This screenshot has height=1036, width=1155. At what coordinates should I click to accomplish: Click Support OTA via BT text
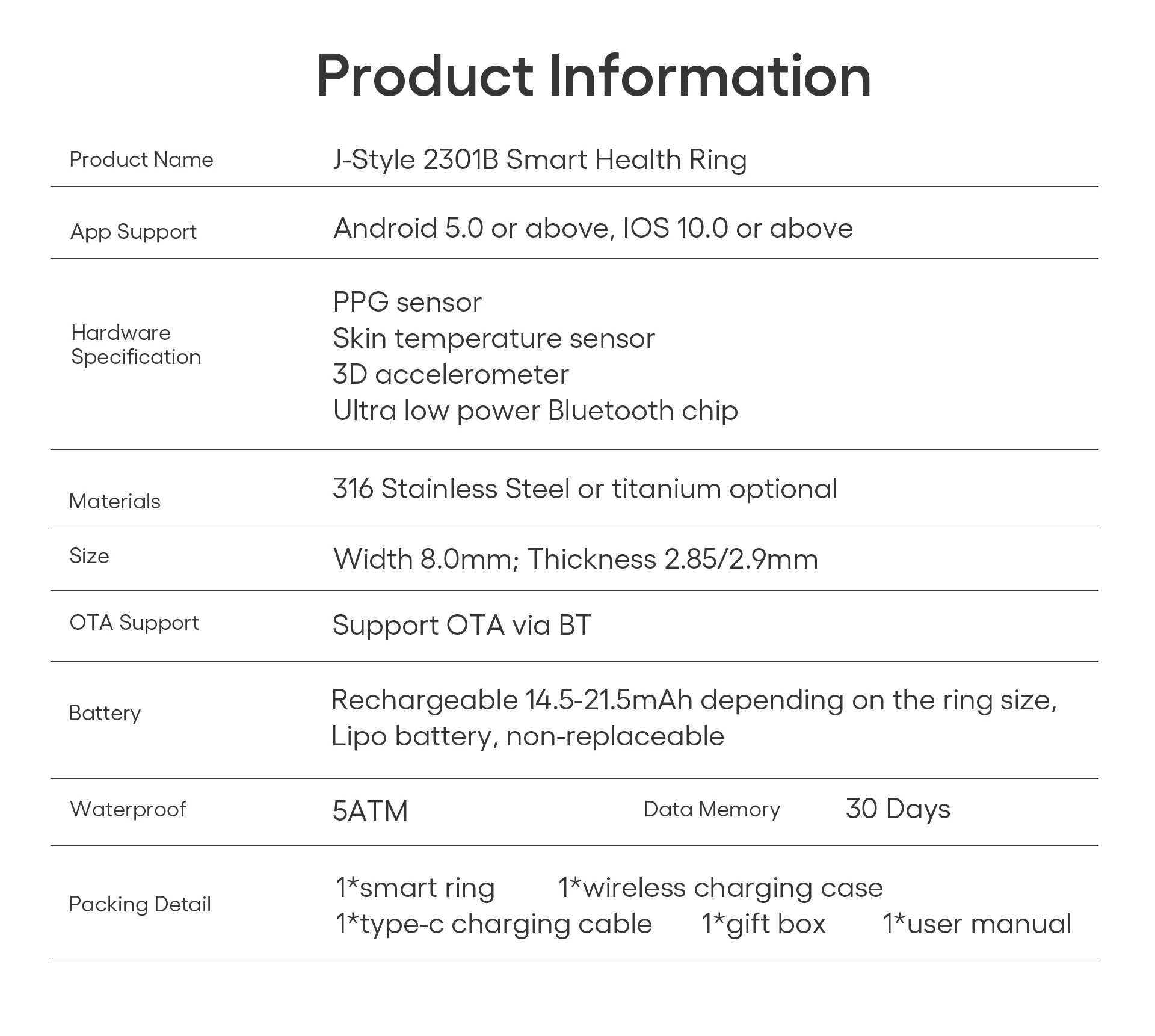tap(461, 625)
